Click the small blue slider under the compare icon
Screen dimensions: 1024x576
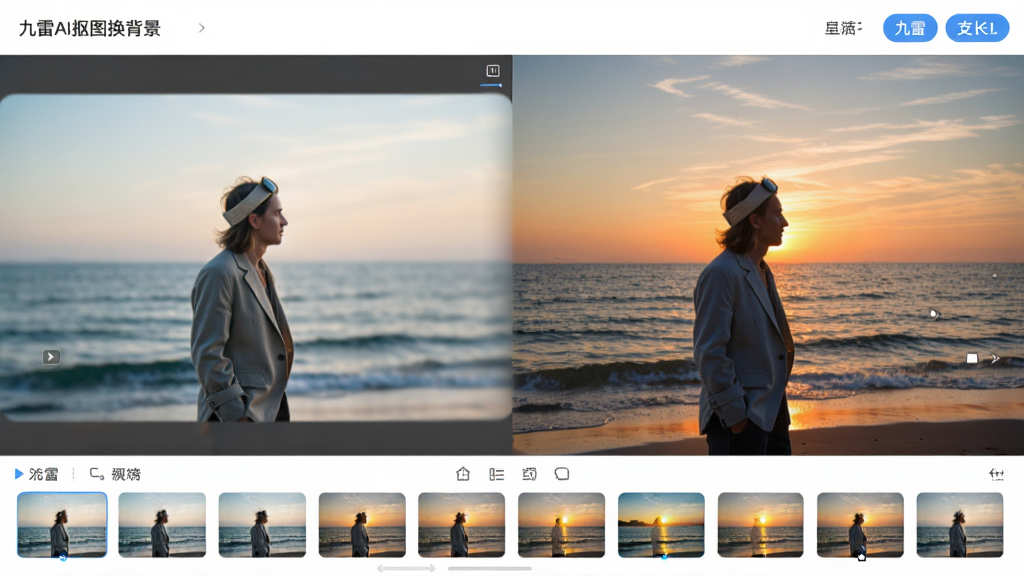tap(491, 85)
